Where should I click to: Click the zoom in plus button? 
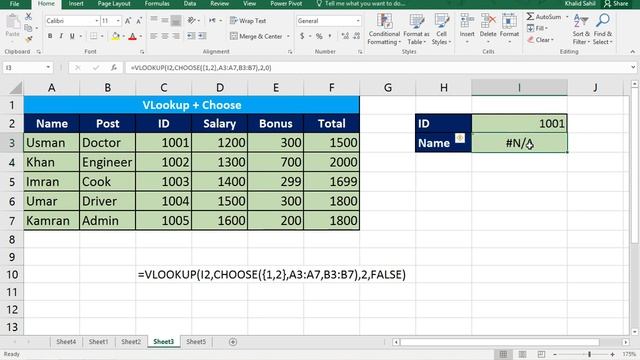(613, 354)
